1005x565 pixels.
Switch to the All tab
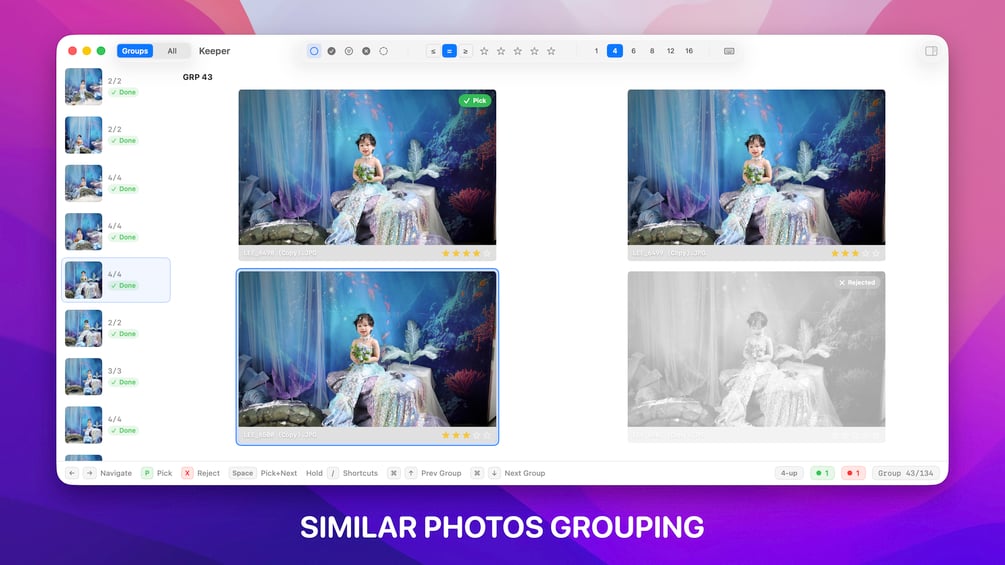point(172,51)
